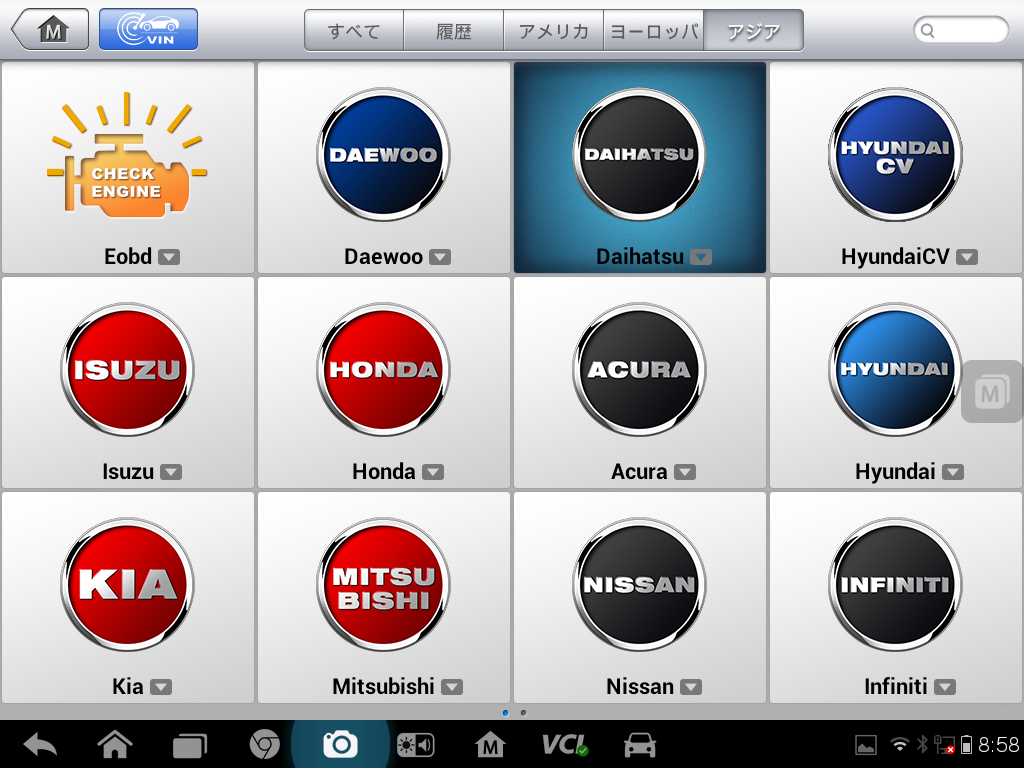1024x768 pixels.
Task: Launch the Chrome browser
Action: pyautogui.click(x=264, y=744)
